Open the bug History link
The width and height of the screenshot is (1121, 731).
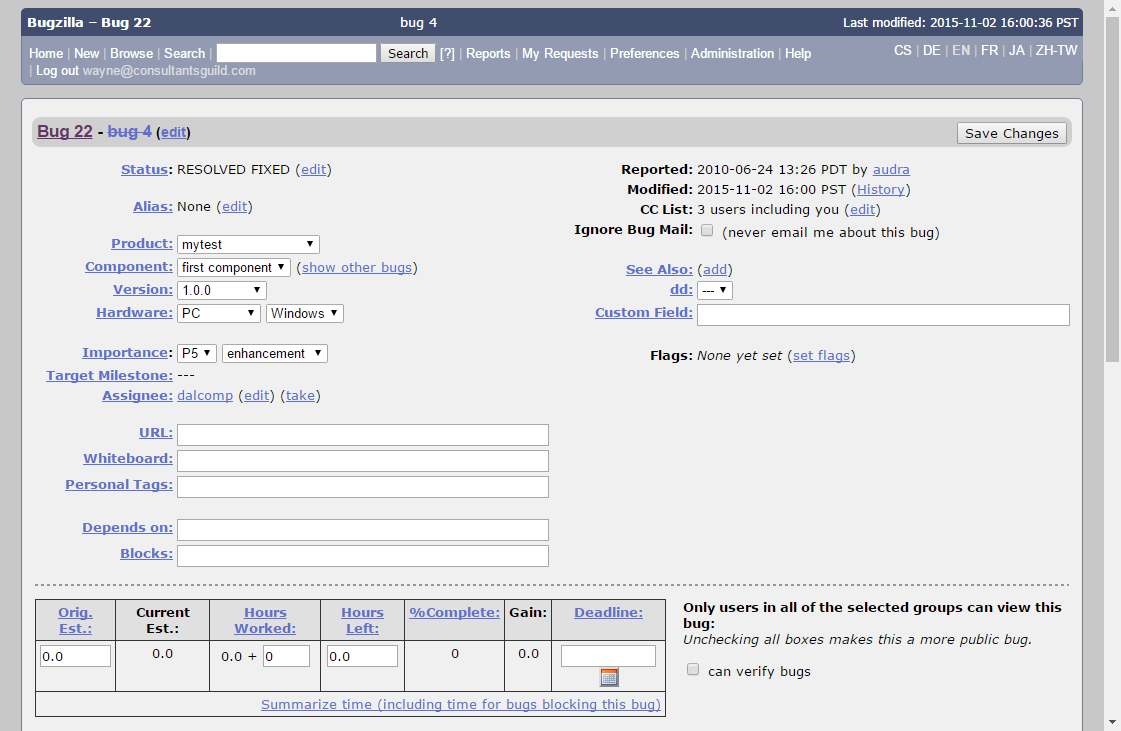click(x=881, y=189)
